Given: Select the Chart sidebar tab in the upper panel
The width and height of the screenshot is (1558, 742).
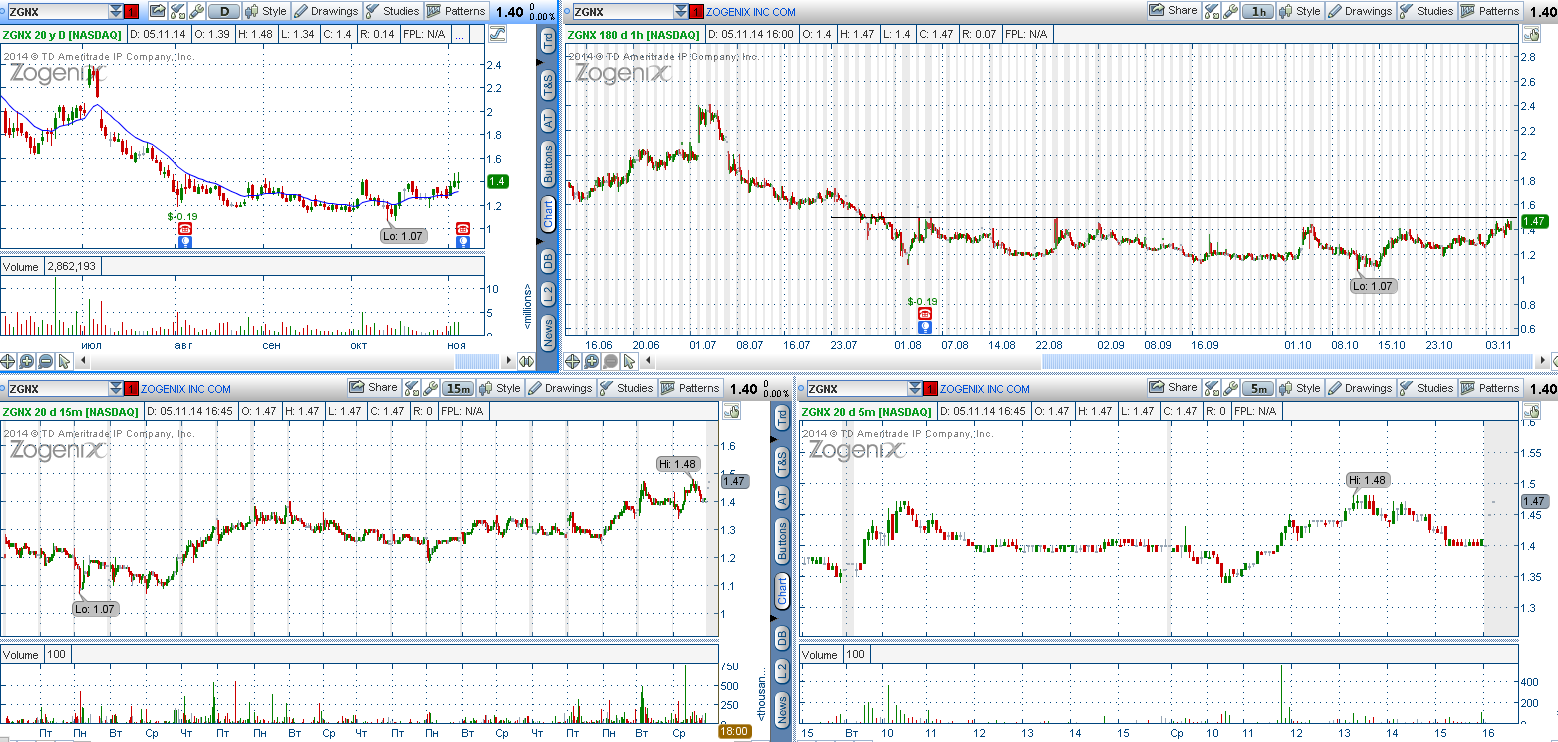Looking at the screenshot, I should pyautogui.click(x=548, y=213).
